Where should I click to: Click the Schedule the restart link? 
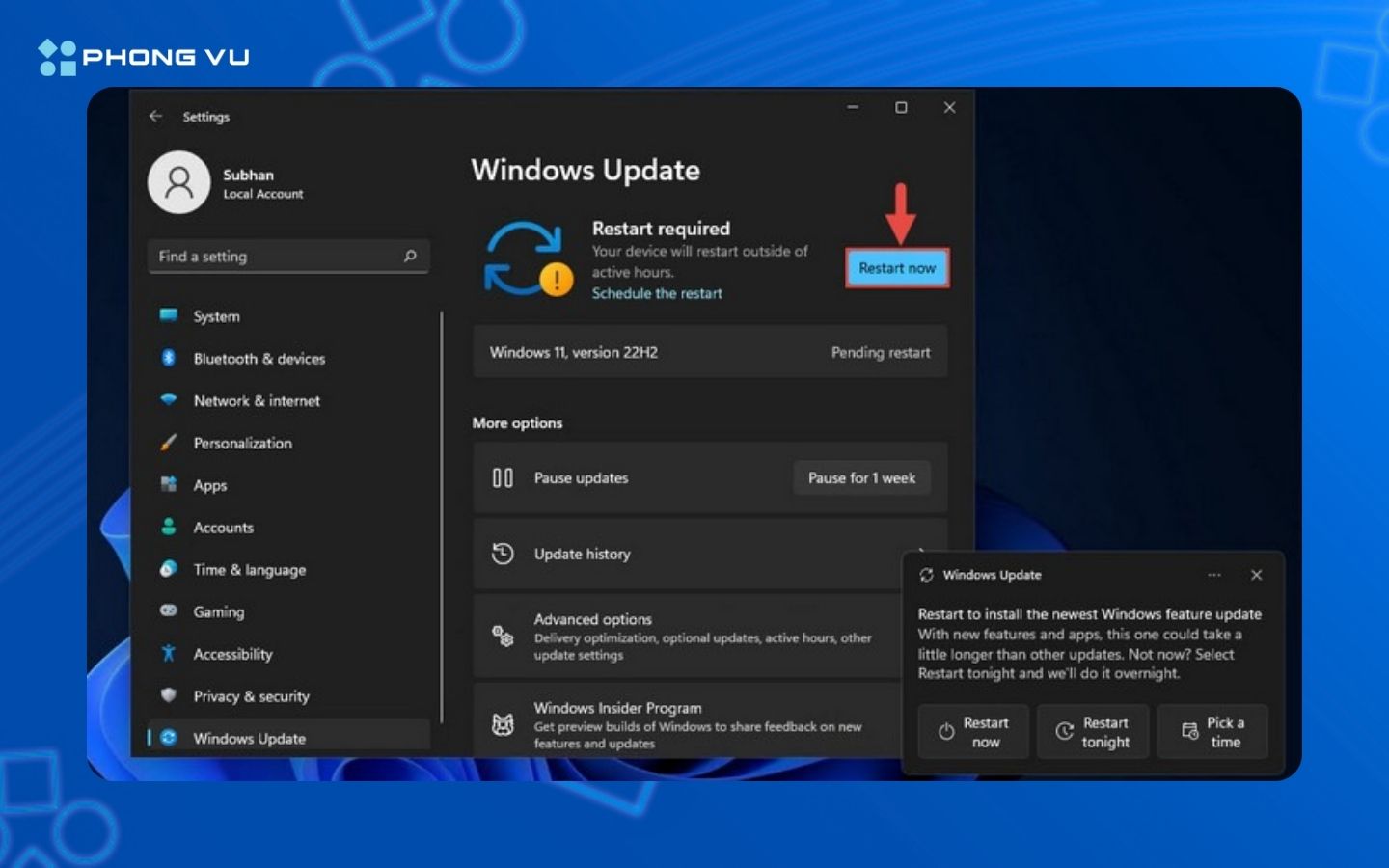point(657,293)
